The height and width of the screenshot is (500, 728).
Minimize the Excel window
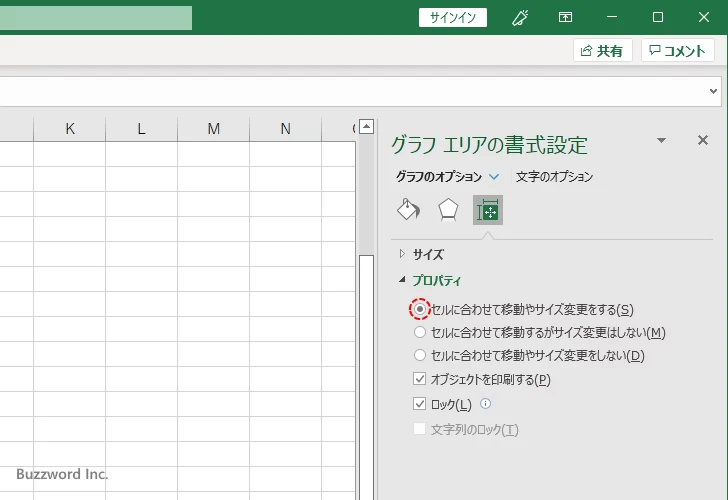(x=612, y=18)
